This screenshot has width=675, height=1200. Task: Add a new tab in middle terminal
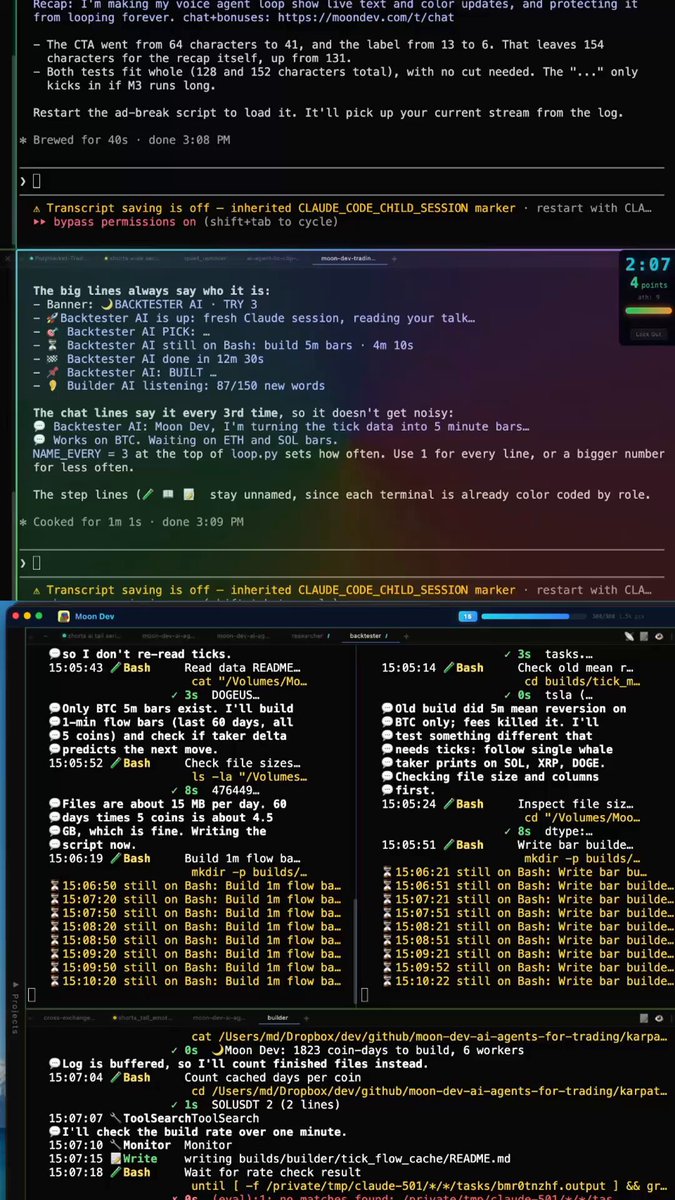coord(394,258)
